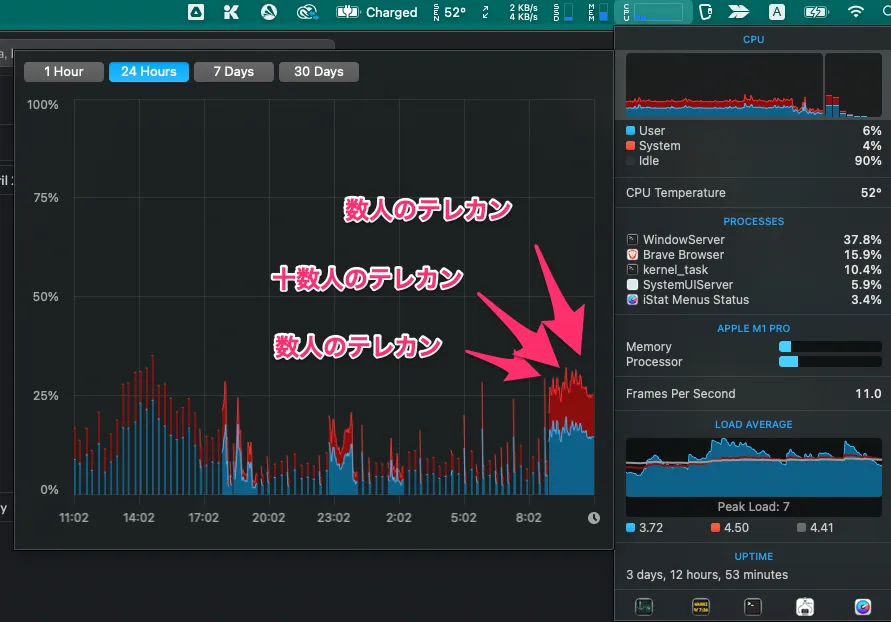Click the active 24 Hours button
Viewport: 891px width, 622px height.
coord(148,71)
